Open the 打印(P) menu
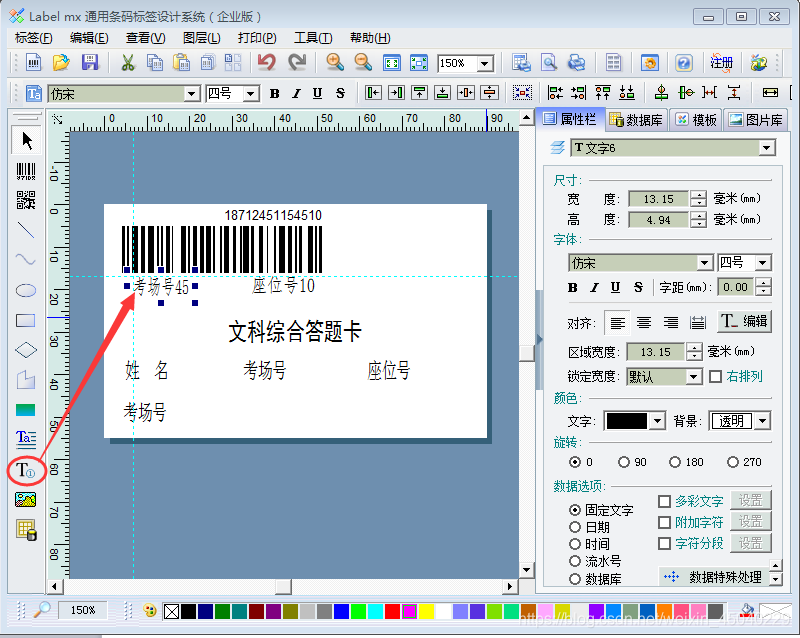 coord(257,38)
